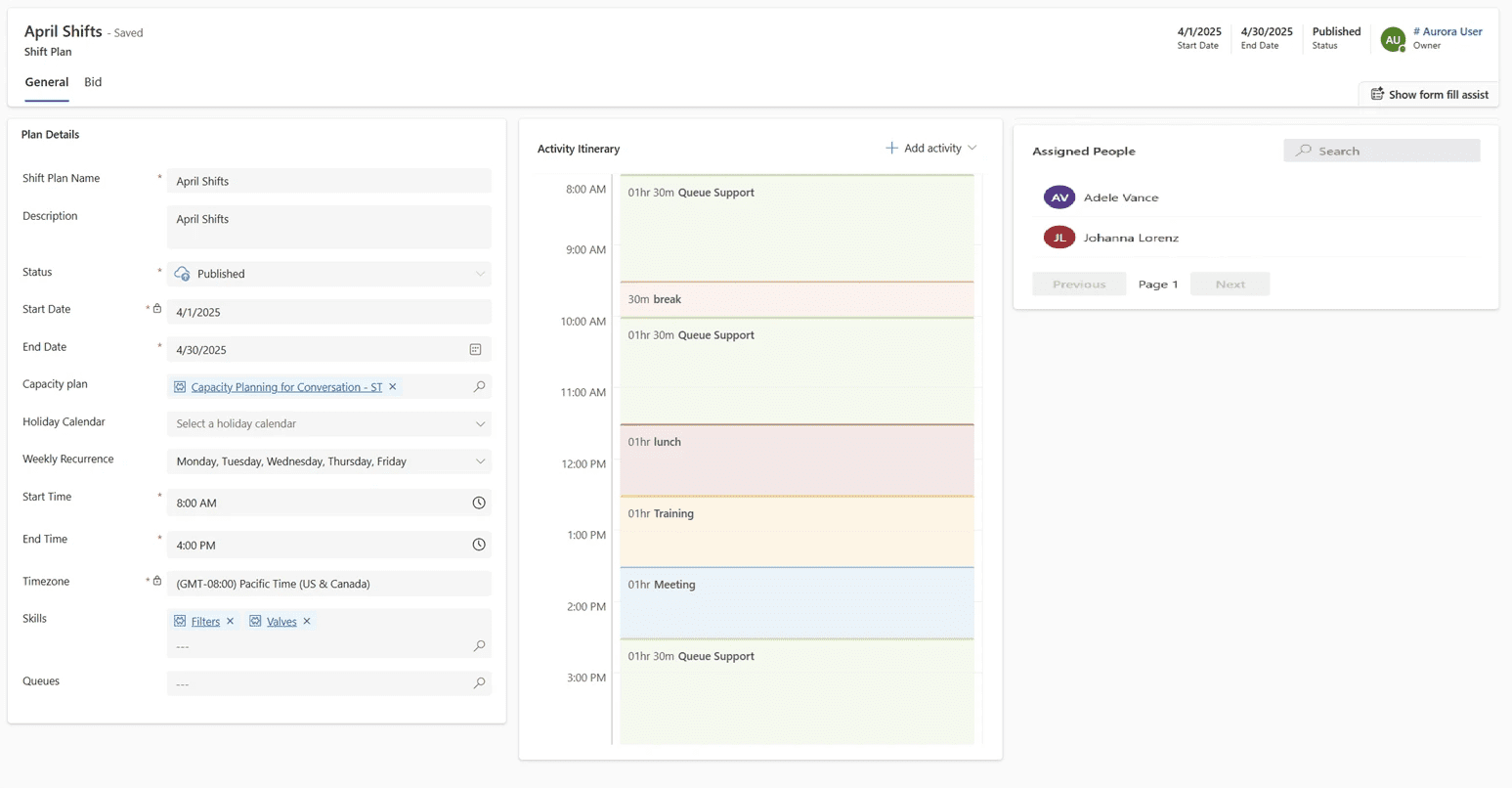1512x788 pixels.
Task: Click the AU owner avatar
Action: (x=1393, y=39)
